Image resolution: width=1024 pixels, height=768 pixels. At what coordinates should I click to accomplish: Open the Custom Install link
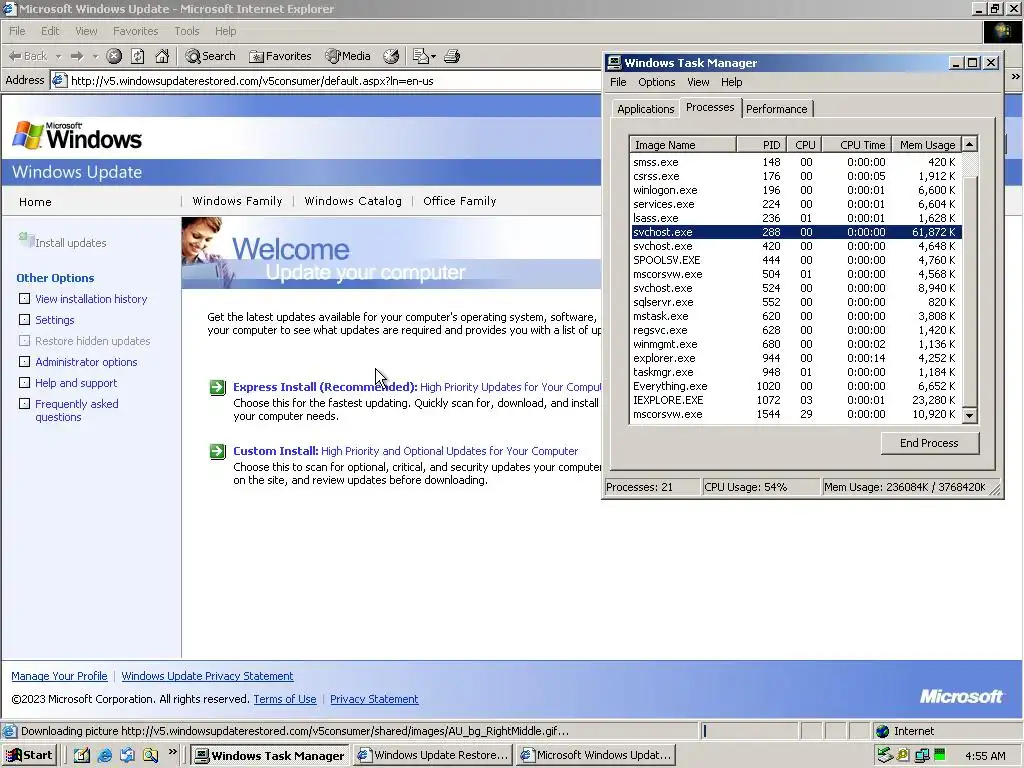click(x=276, y=451)
